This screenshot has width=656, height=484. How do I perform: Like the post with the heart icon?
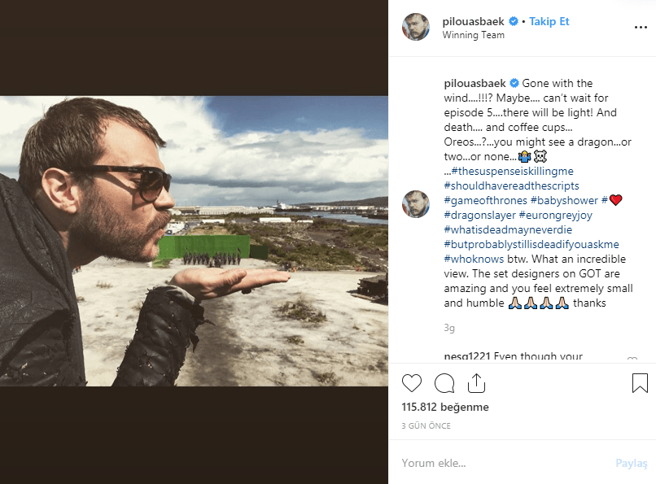click(x=411, y=383)
